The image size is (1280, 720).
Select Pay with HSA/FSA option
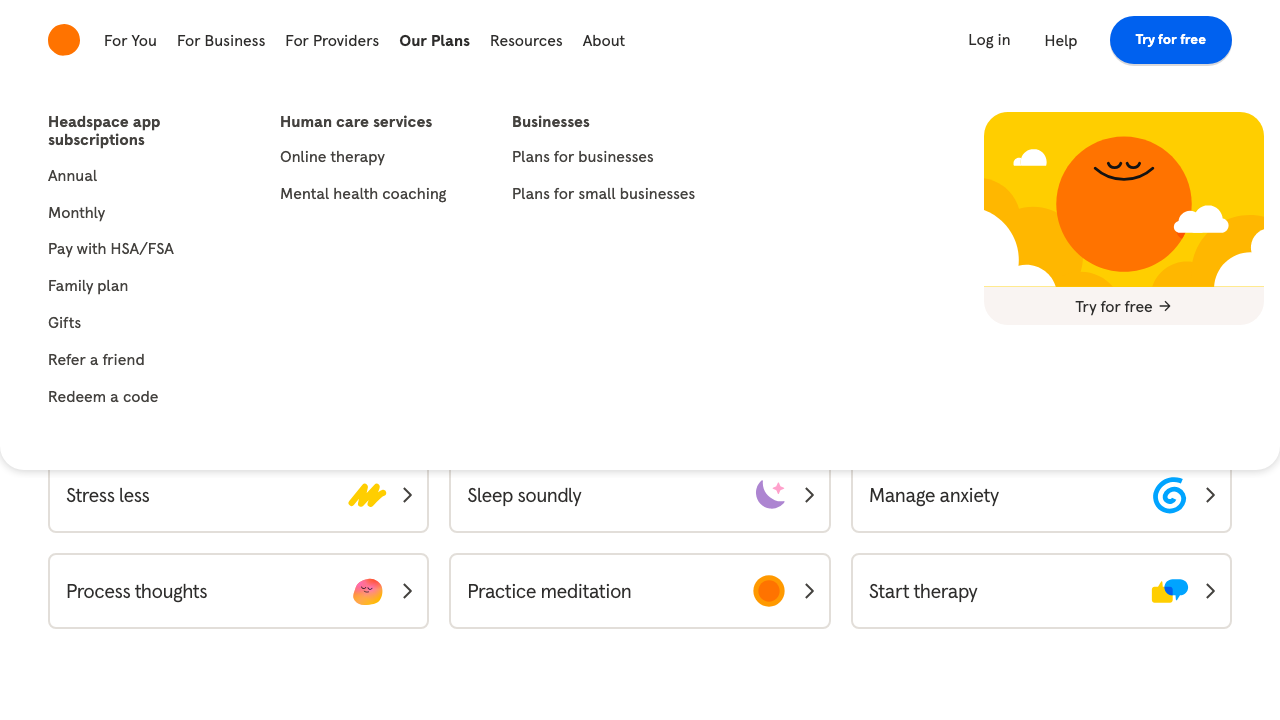pos(111,248)
